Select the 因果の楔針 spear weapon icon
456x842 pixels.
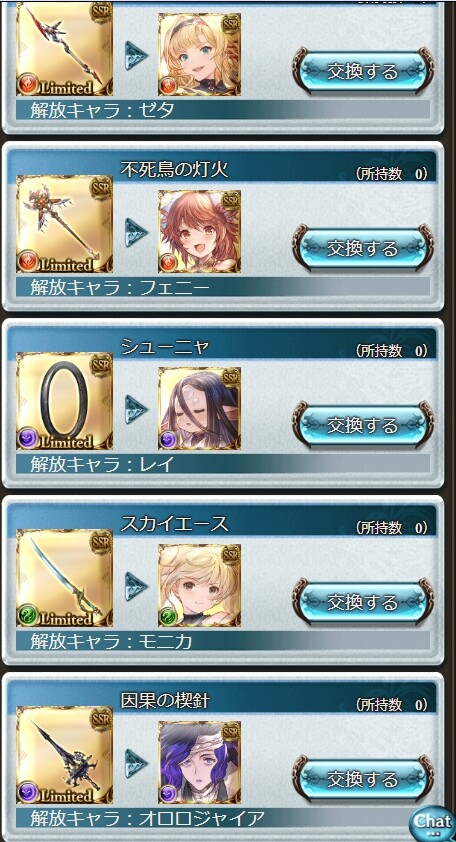64,754
